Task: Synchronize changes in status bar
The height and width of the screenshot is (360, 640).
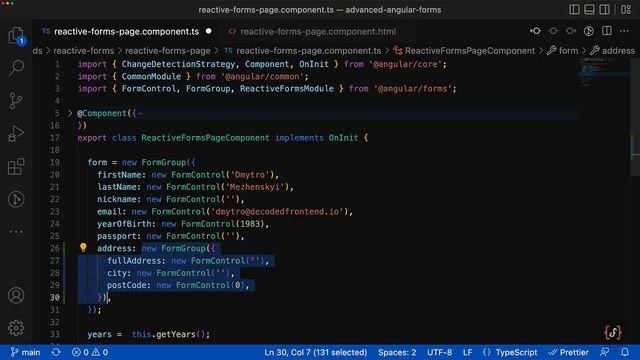Action: point(56,352)
